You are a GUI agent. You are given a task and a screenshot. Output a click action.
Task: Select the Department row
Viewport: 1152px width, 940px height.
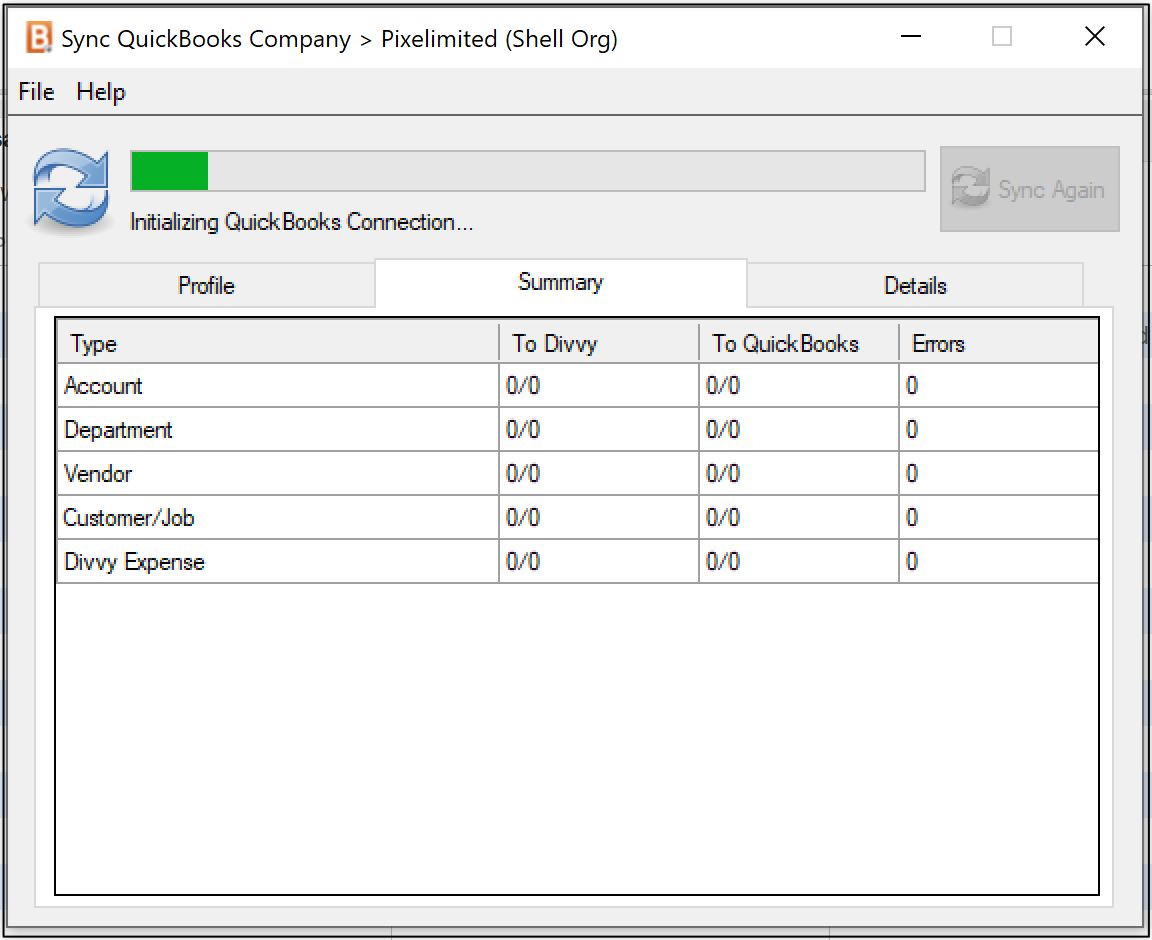118,430
